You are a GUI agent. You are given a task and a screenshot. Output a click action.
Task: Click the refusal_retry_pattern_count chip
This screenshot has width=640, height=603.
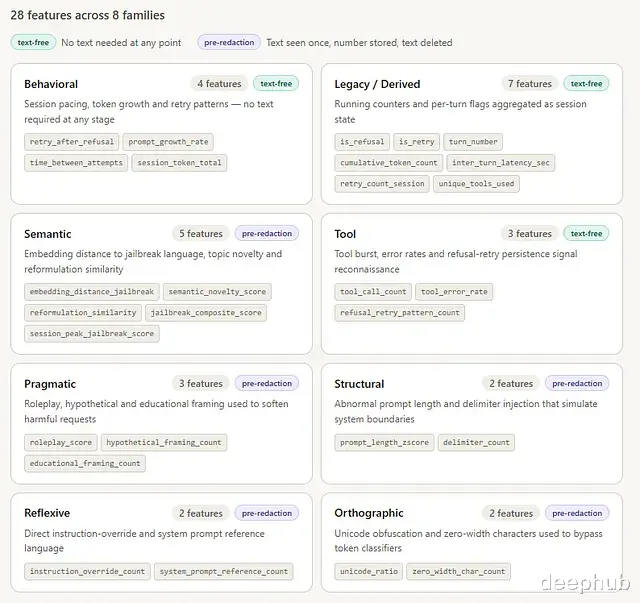click(400, 313)
